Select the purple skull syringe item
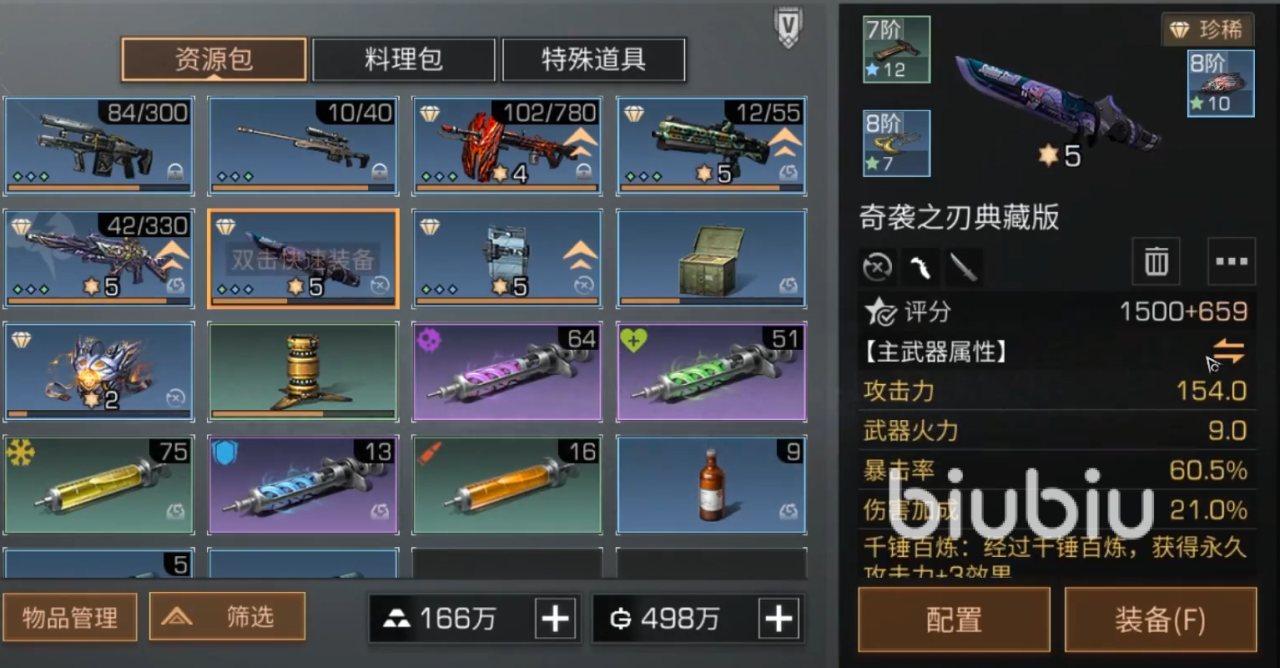The width and height of the screenshot is (1280, 668). pos(507,372)
